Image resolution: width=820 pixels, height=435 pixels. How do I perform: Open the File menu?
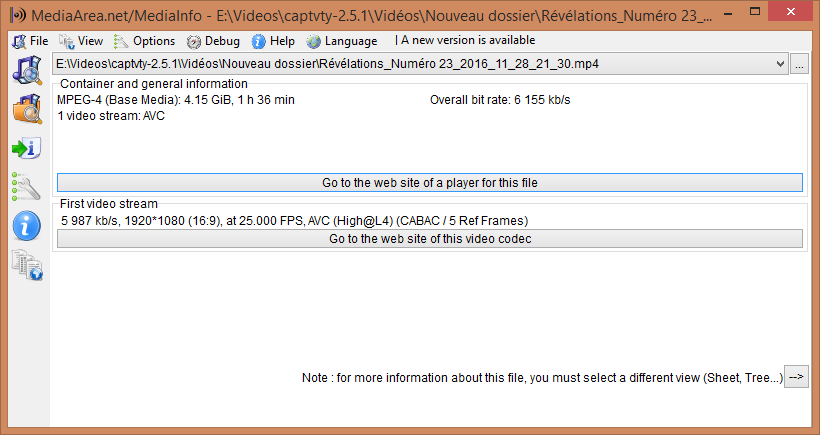point(30,41)
